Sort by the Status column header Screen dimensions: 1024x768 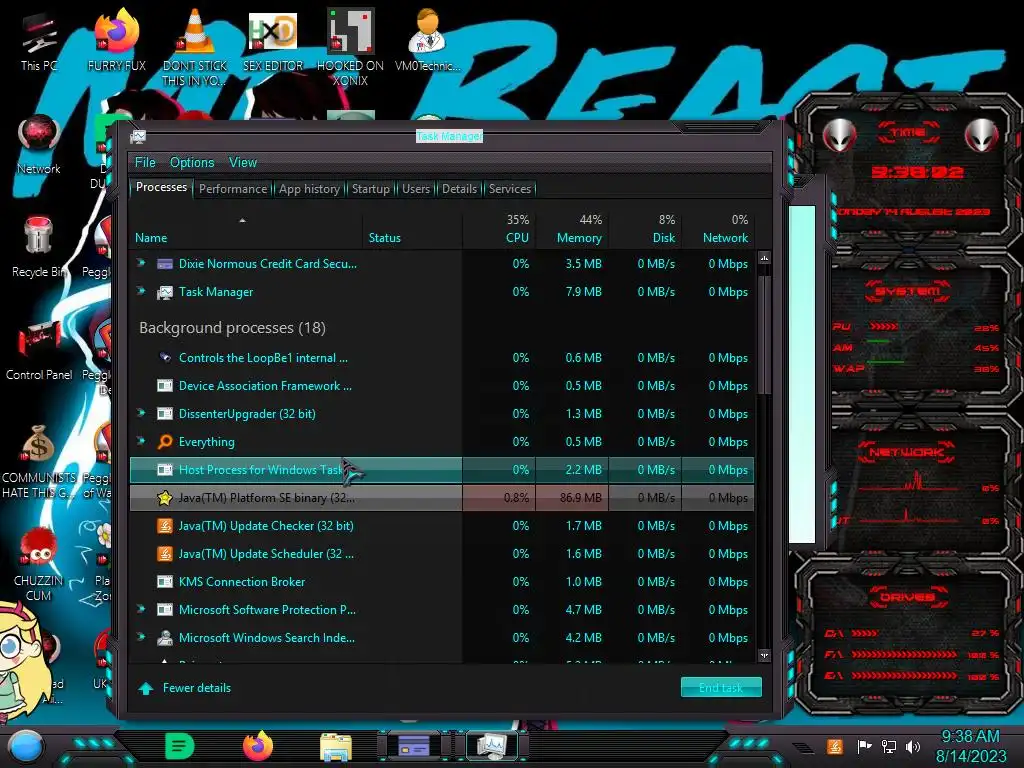tap(413, 230)
